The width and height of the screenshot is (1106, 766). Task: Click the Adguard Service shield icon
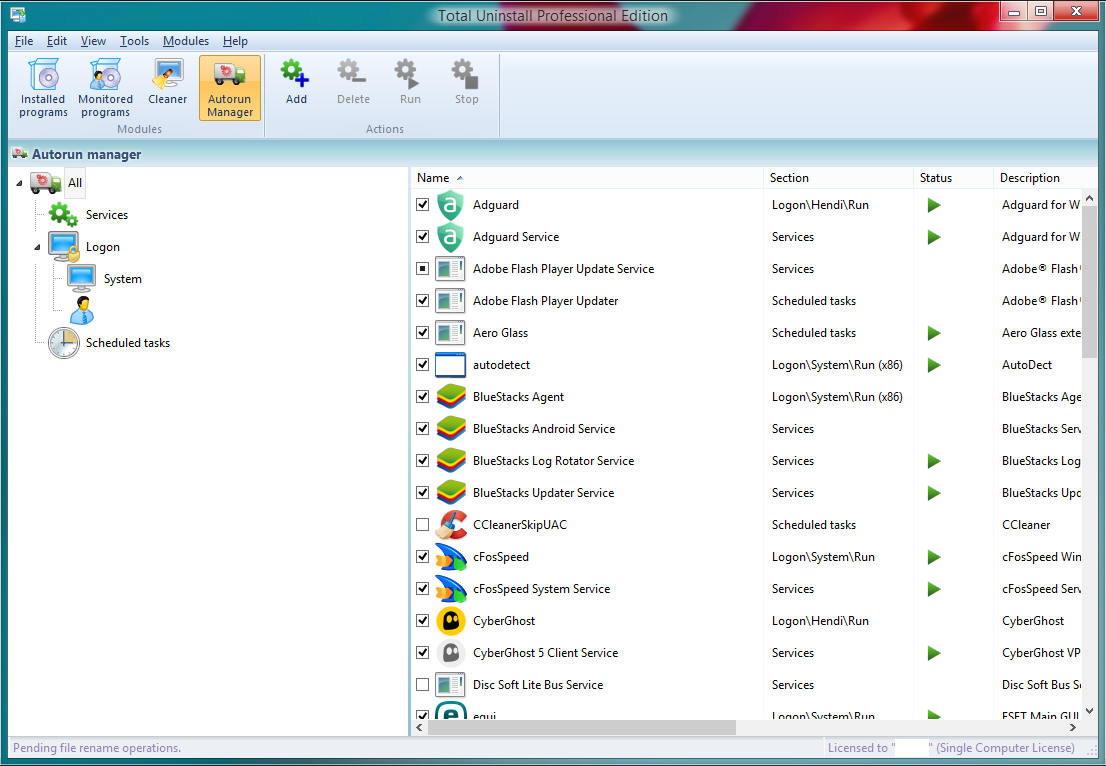tap(450, 237)
